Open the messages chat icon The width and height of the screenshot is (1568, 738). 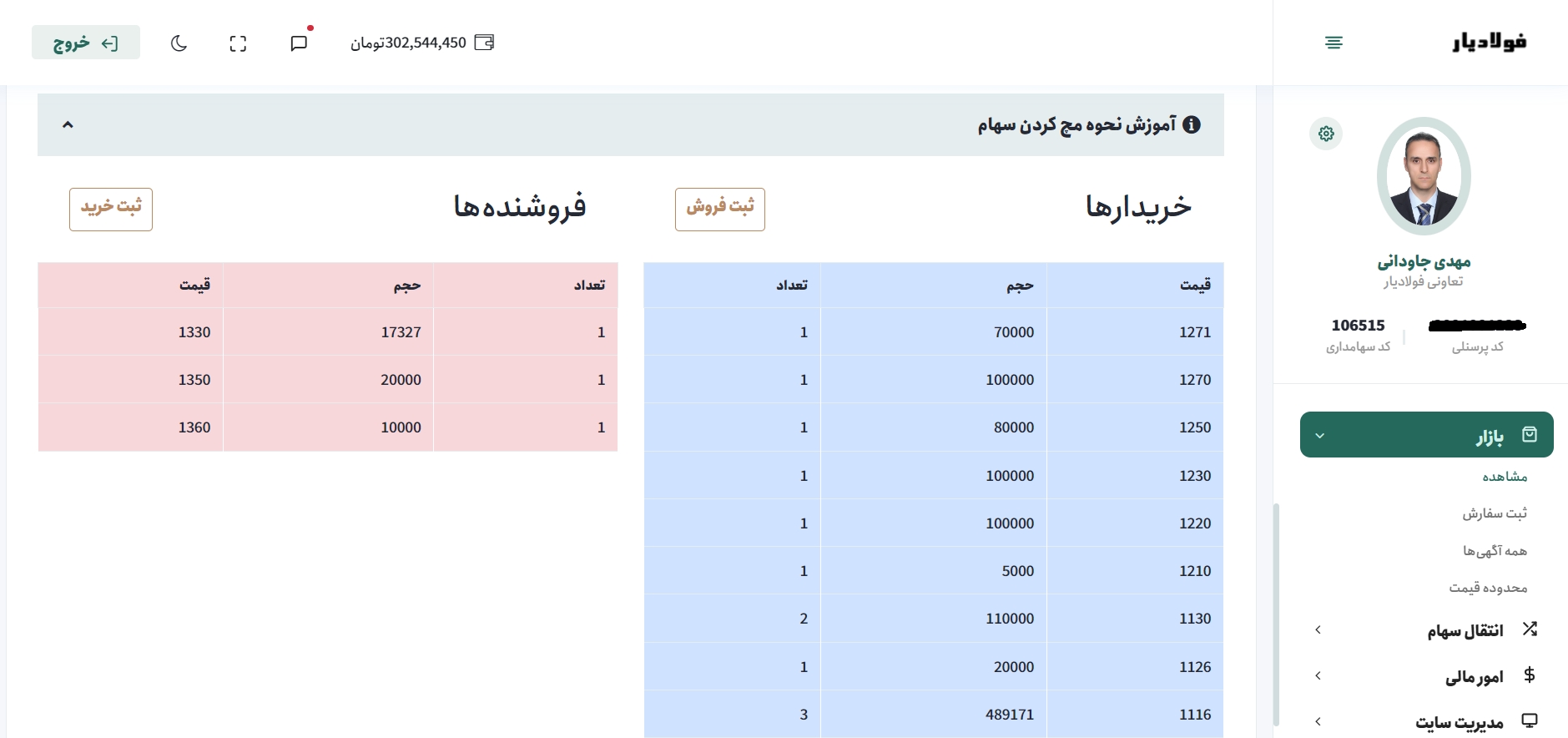coord(299,43)
